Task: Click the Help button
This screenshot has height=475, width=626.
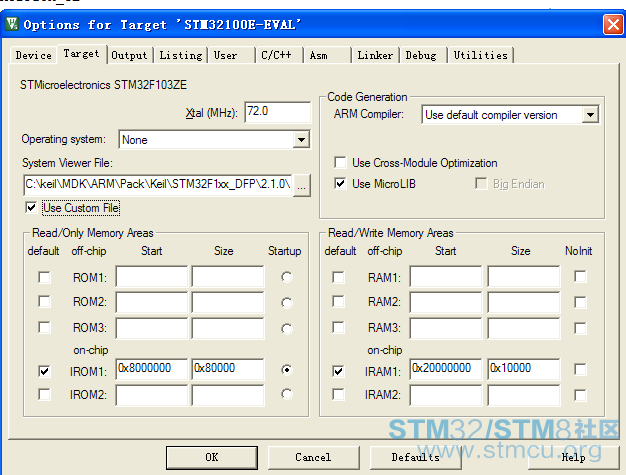Action: (574, 457)
